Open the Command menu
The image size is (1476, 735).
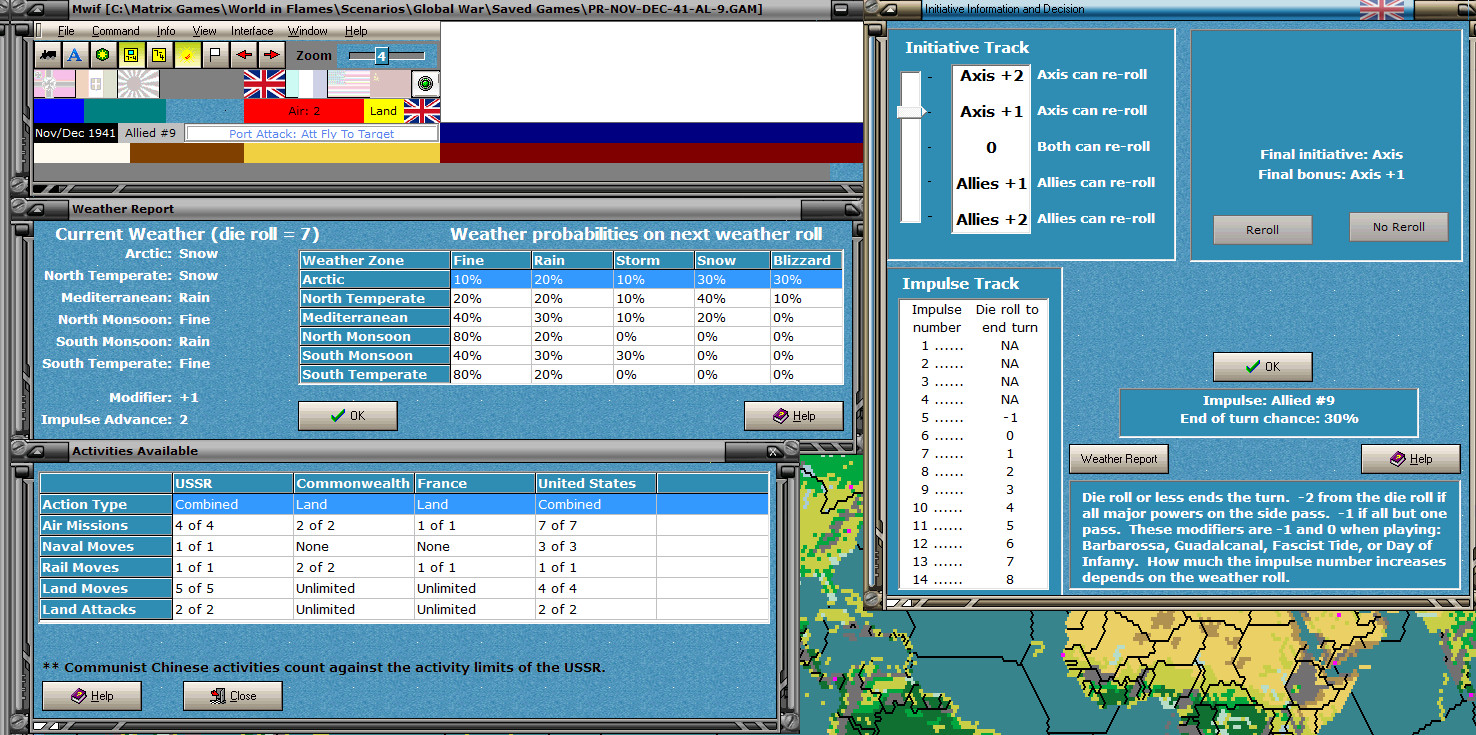(x=115, y=31)
